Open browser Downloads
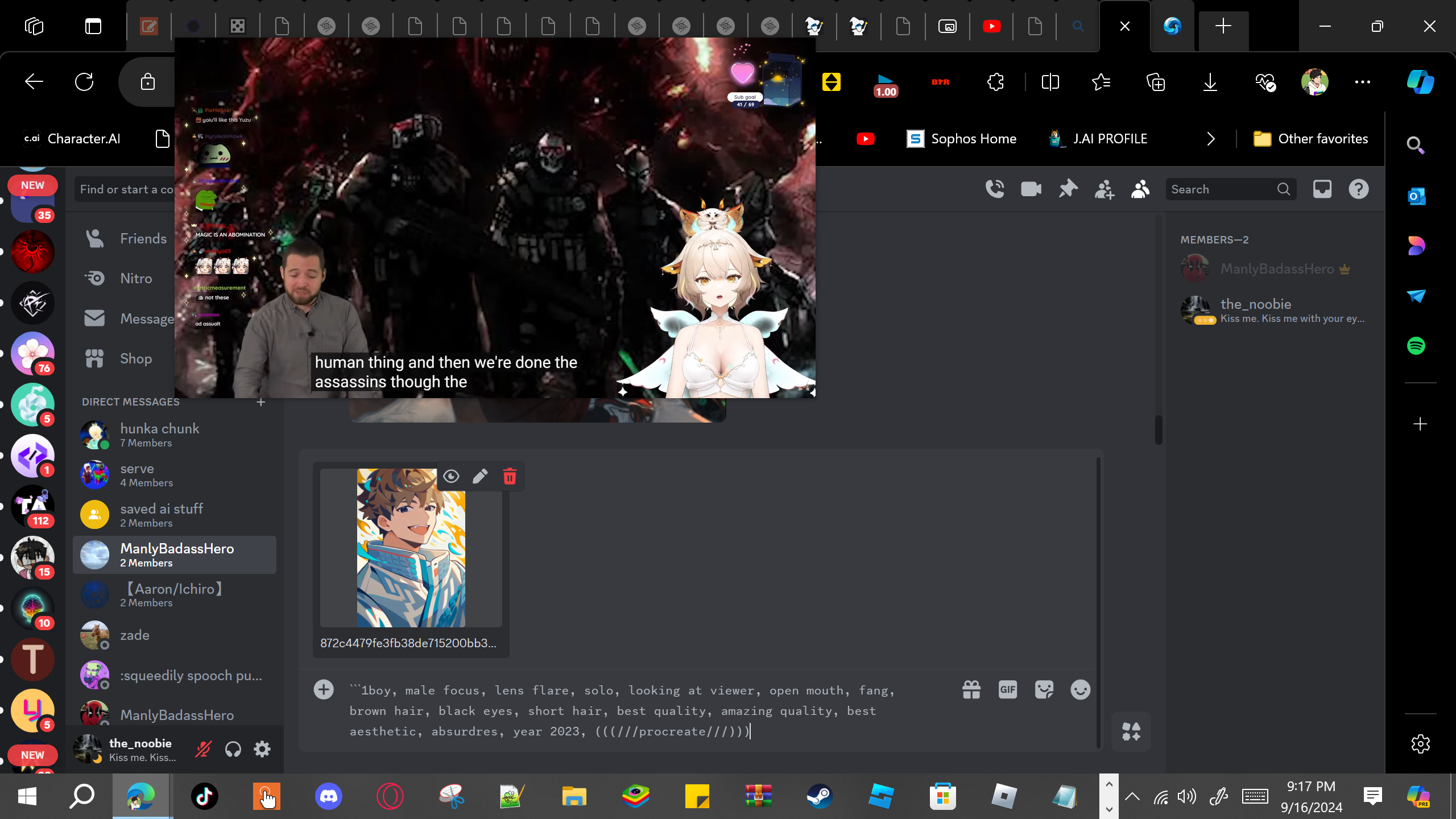 [x=1210, y=82]
